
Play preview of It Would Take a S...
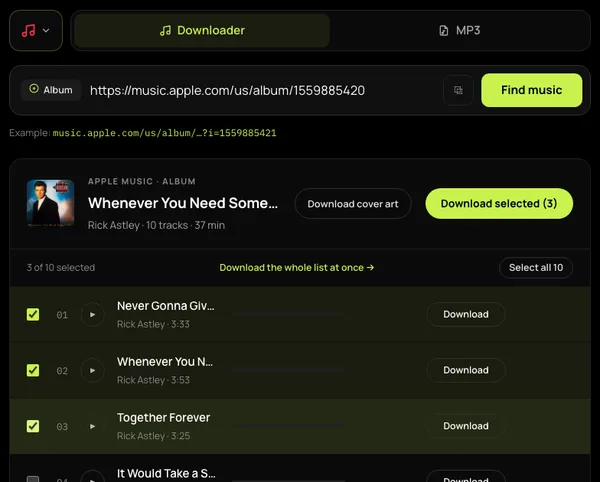(93, 477)
